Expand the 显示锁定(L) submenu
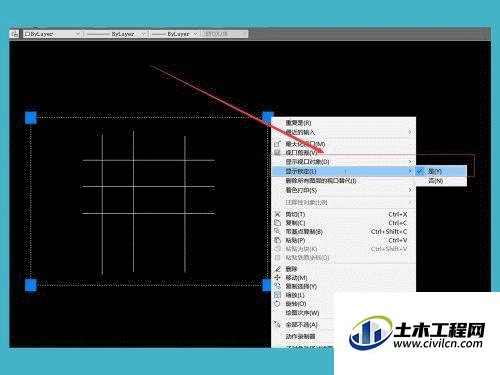500x375 pixels. 344,171
